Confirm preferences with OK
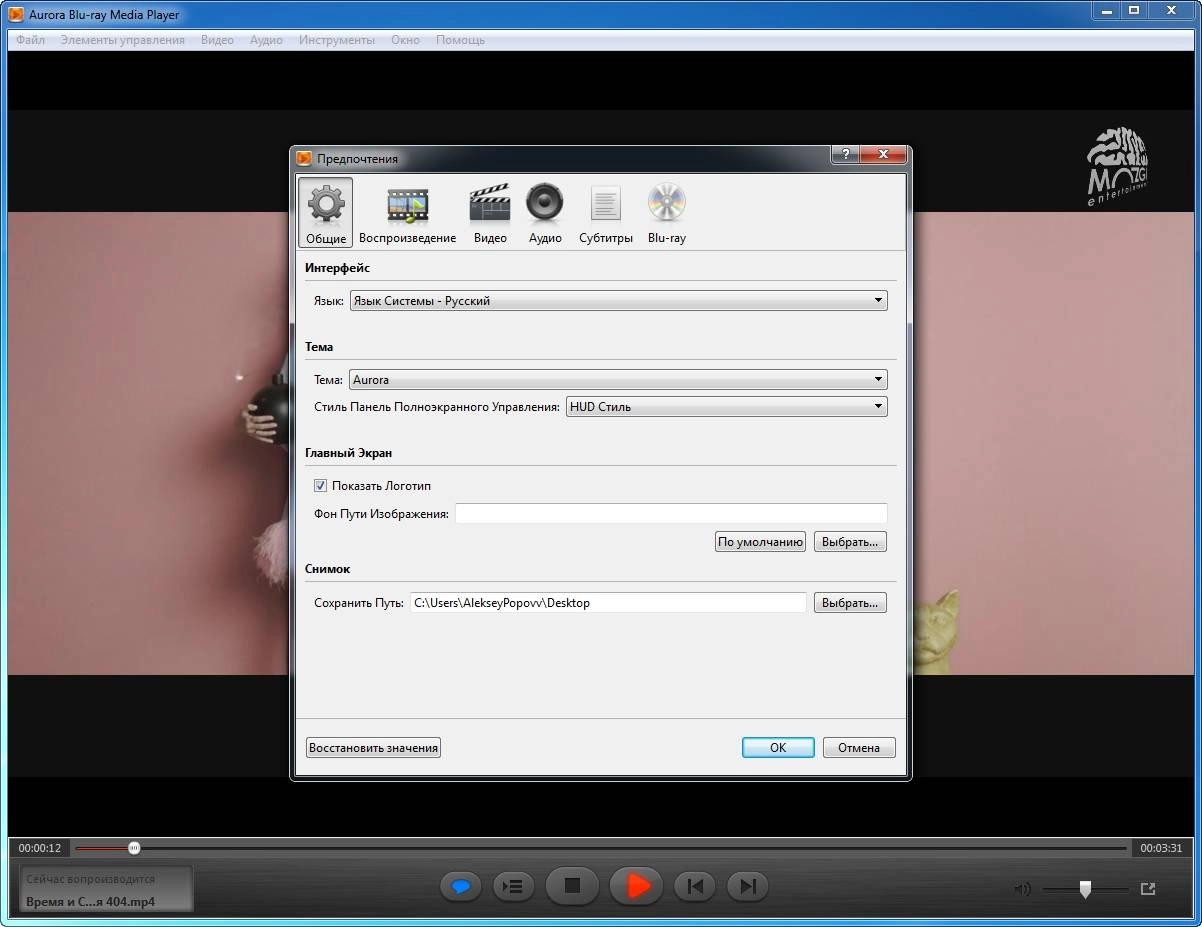The image size is (1202, 927). click(778, 748)
